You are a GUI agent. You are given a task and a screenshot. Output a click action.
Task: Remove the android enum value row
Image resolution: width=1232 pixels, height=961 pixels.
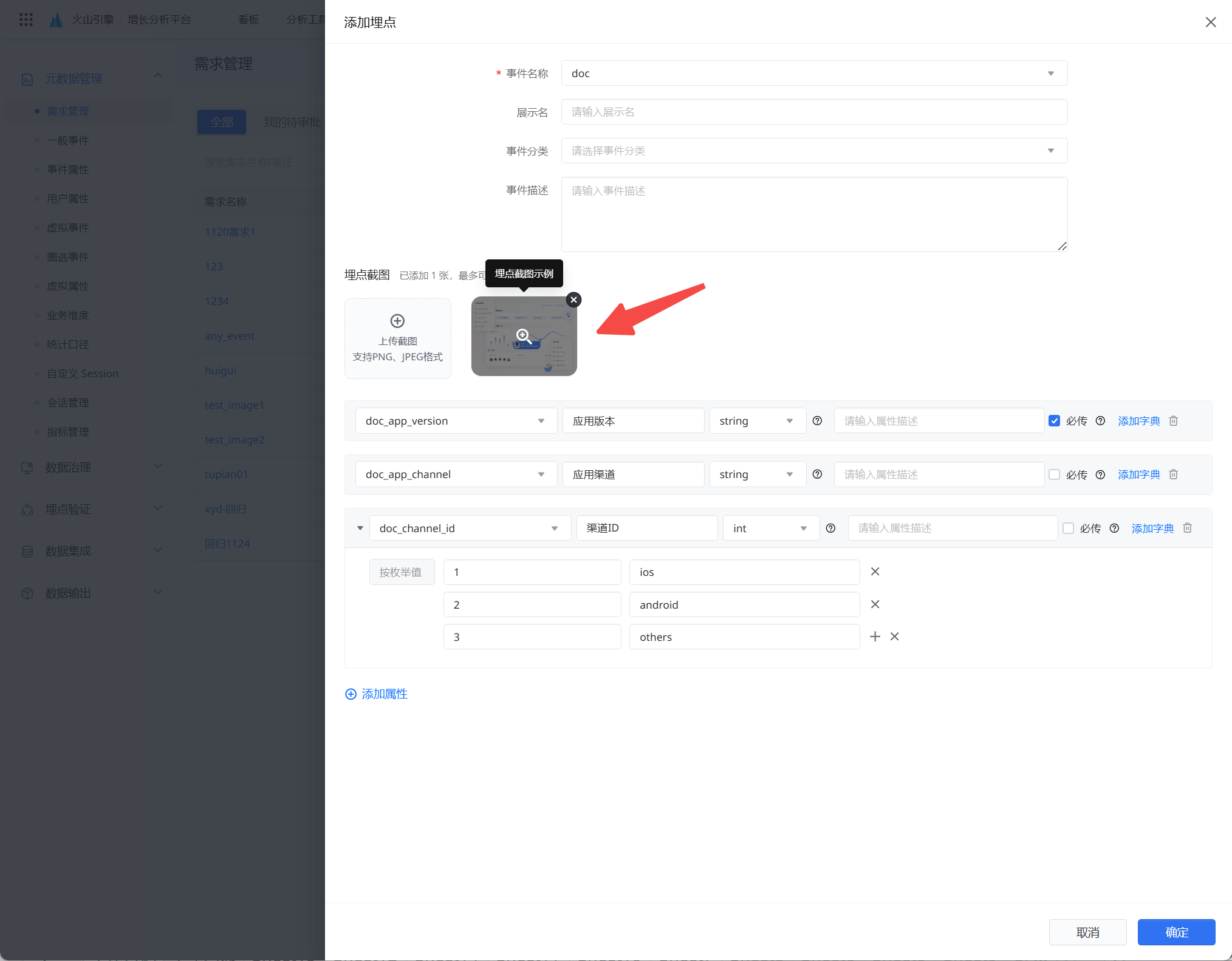click(875, 604)
